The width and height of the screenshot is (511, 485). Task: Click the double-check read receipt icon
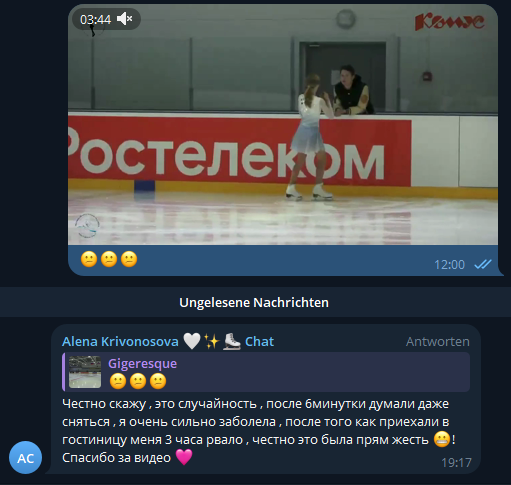pyautogui.click(x=483, y=265)
